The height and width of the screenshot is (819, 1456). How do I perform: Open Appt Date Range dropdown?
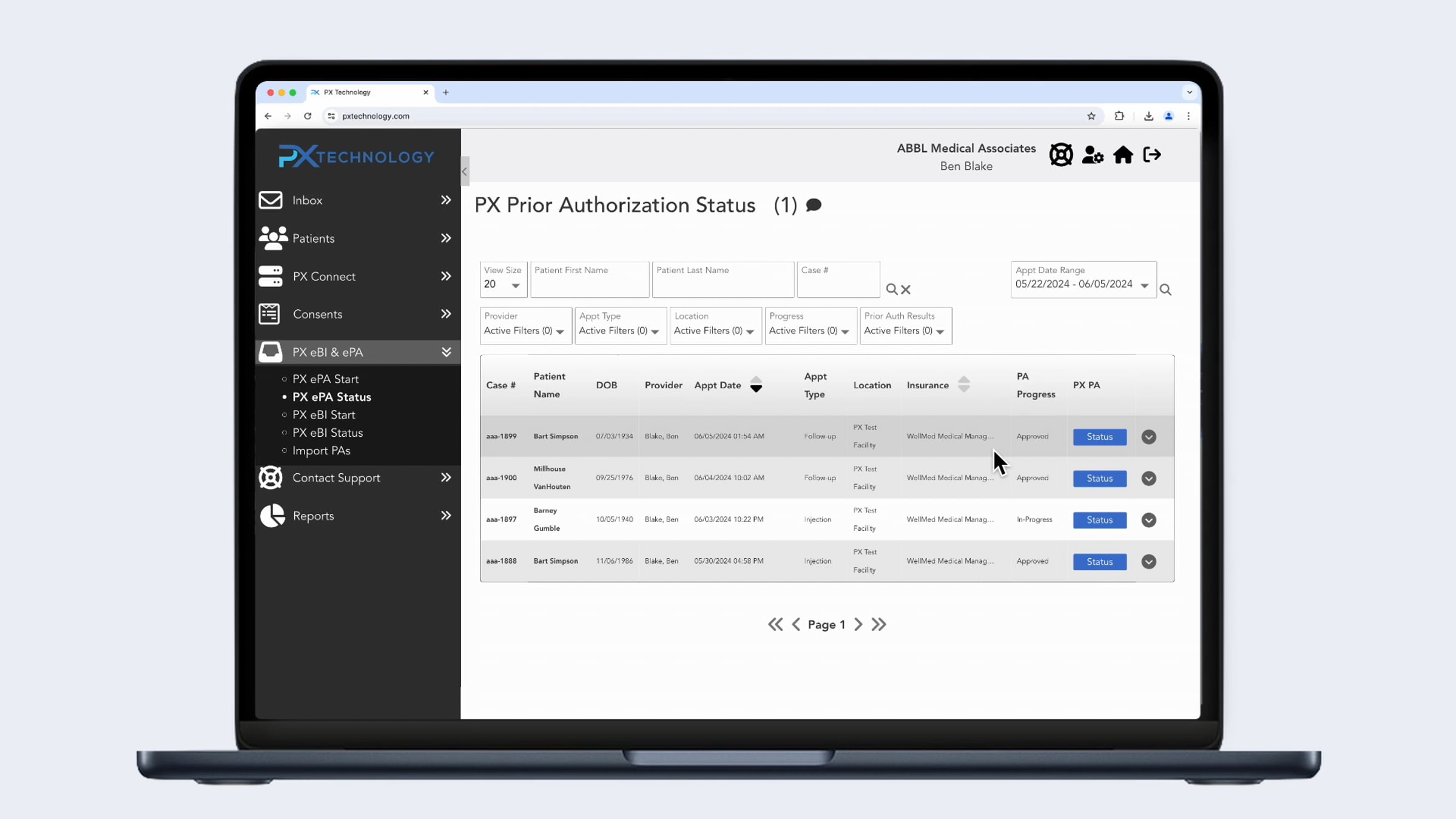pyautogui.click(x=1084, y=279)
